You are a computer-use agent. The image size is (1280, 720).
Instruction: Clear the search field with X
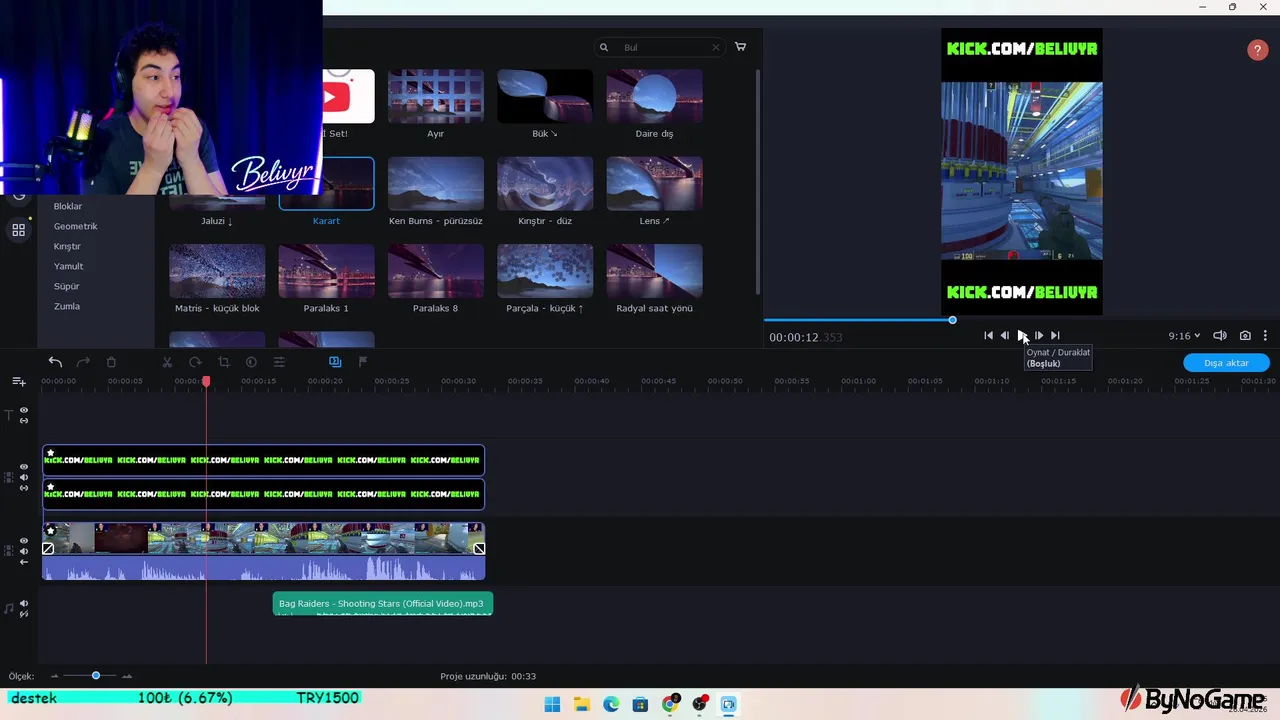(716, 47)
